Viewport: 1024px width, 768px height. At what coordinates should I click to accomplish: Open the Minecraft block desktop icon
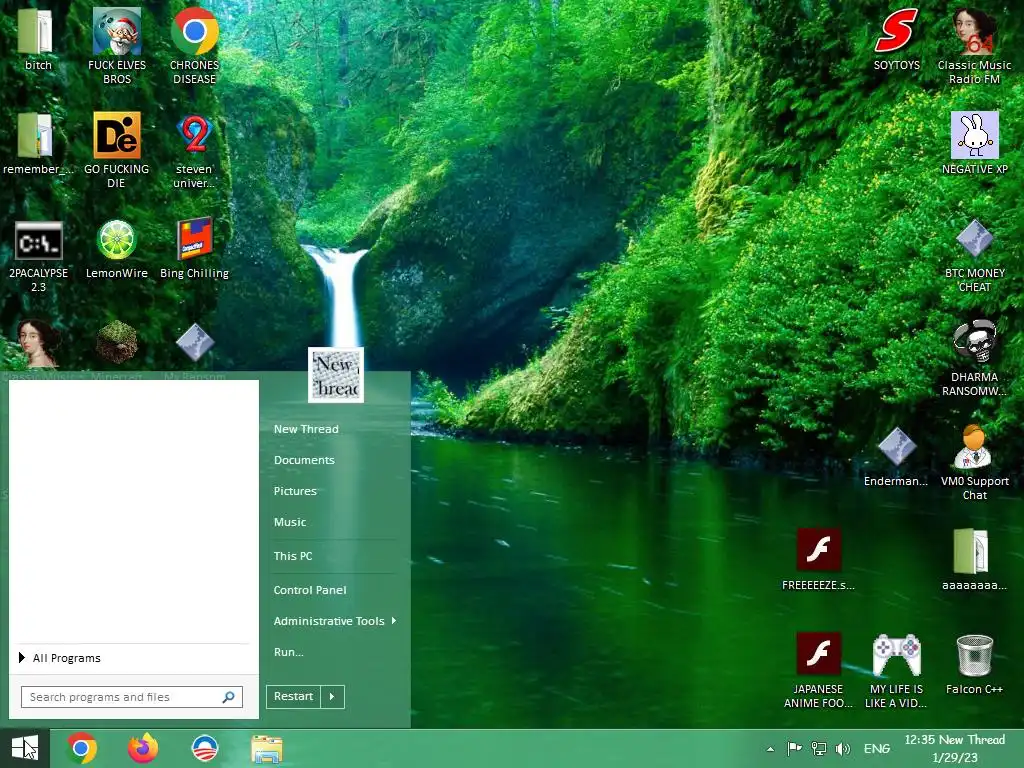point(117,342)
